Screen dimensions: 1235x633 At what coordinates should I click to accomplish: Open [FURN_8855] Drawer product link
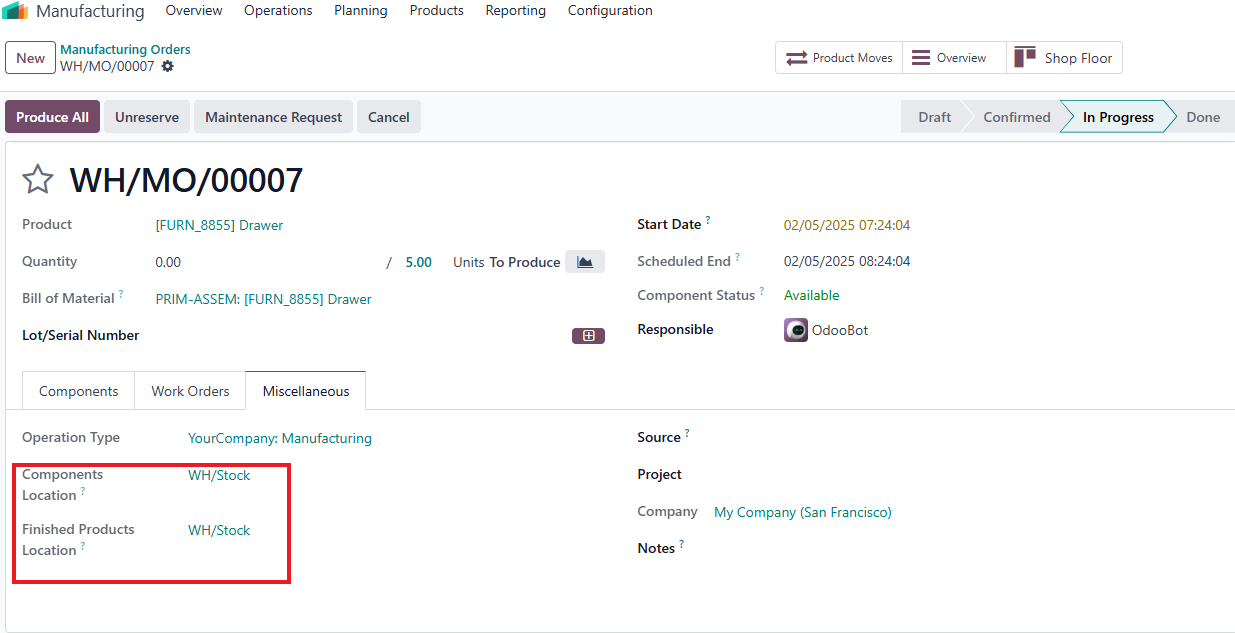pyautogui.click(x=219, y=225)
